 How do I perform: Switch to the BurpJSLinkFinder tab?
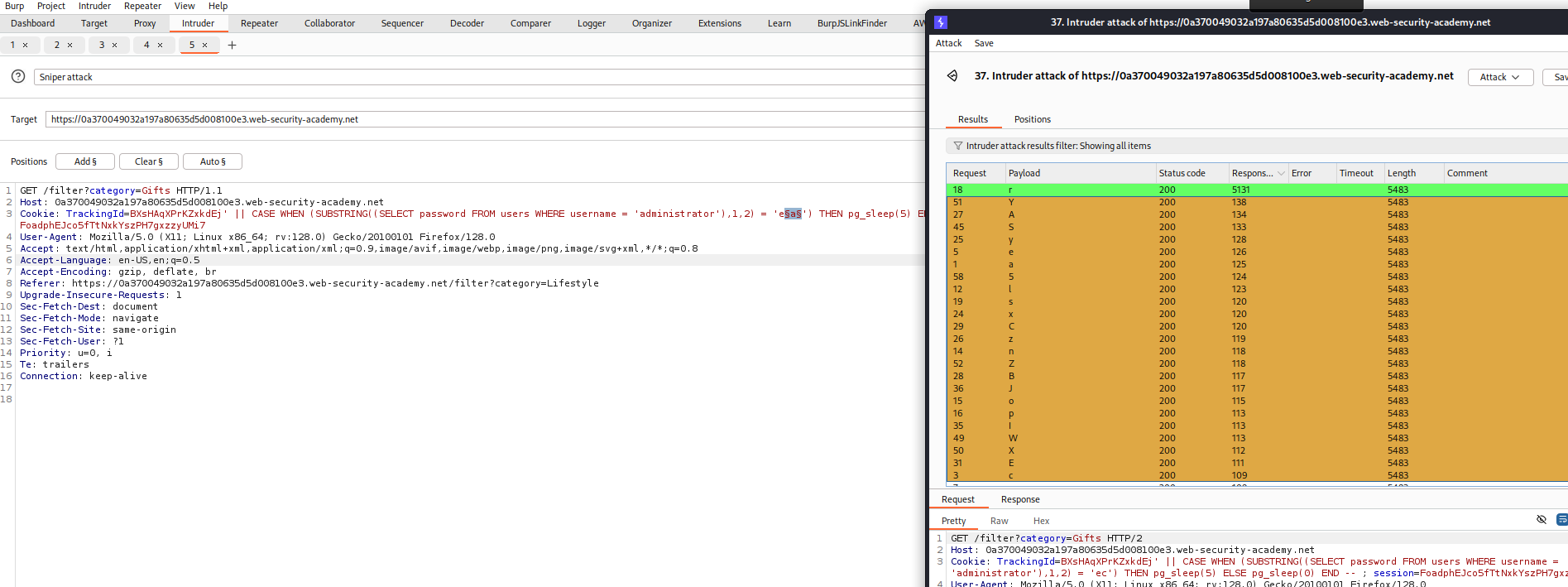[x=852, y=23]
